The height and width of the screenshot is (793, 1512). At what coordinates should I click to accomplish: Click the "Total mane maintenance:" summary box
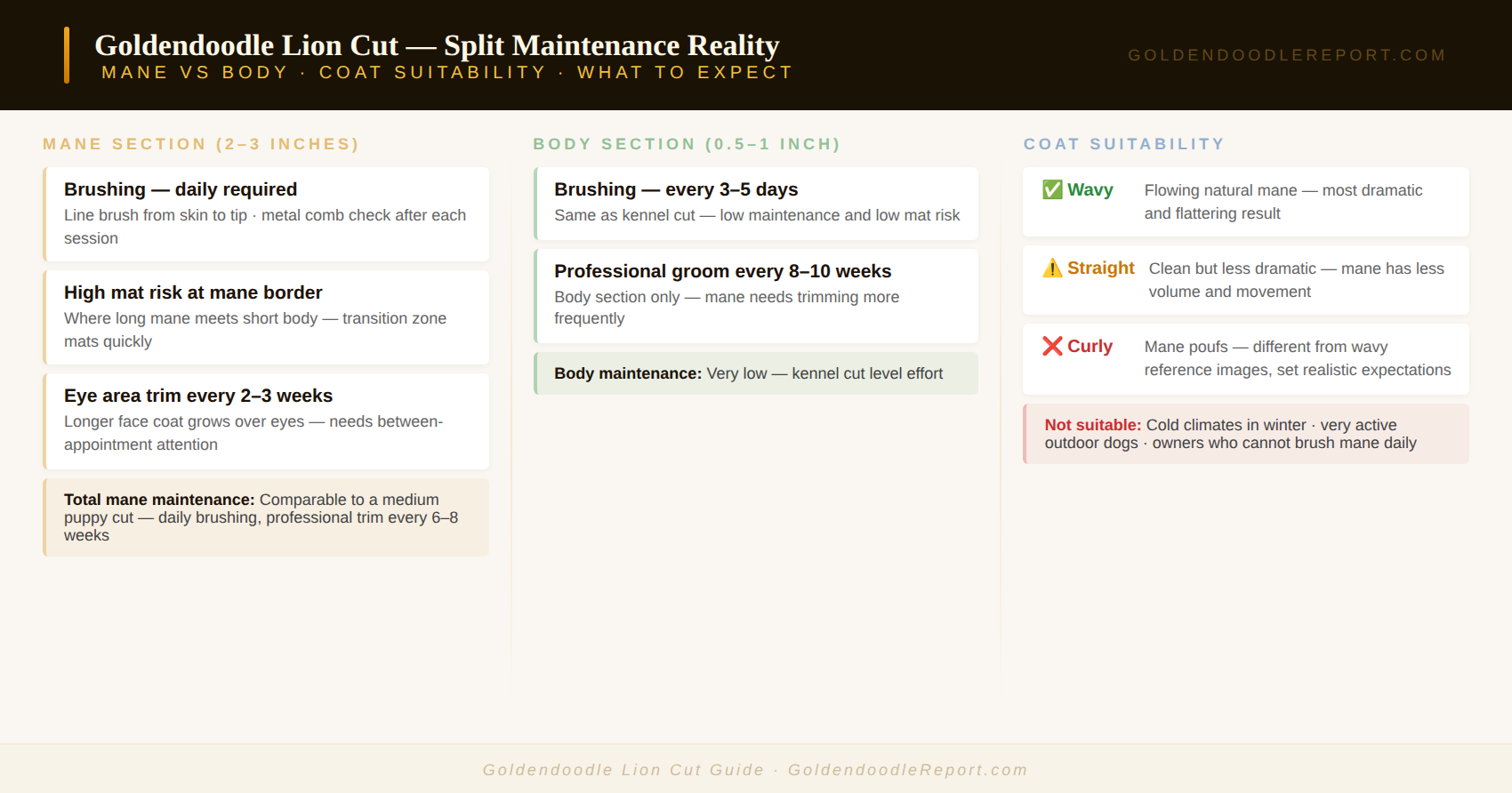click(x=266, y=517)
